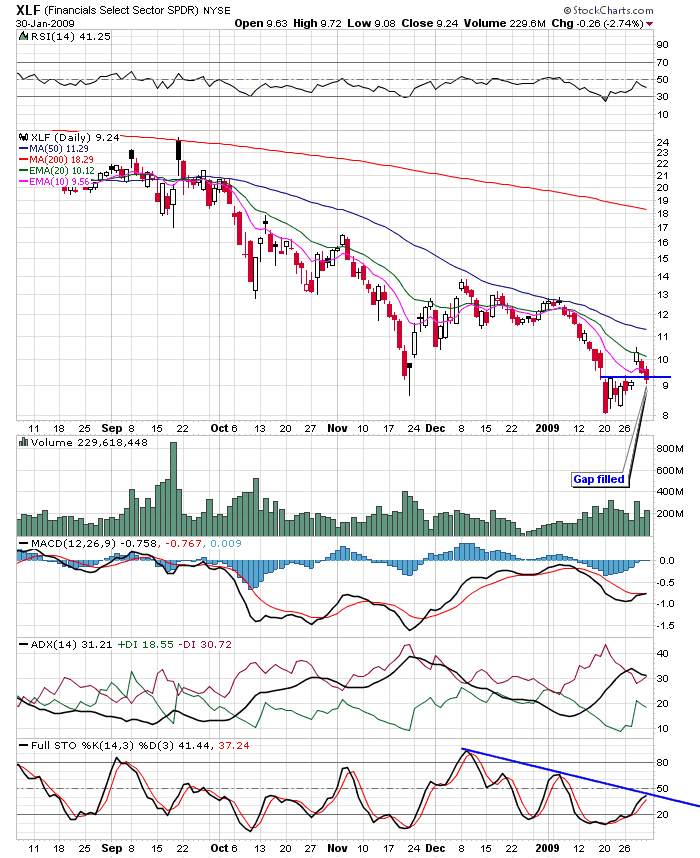Screen dimensions: 700x858
Task: Click the 600M volume axis label
Action: [x=670, y=471]
